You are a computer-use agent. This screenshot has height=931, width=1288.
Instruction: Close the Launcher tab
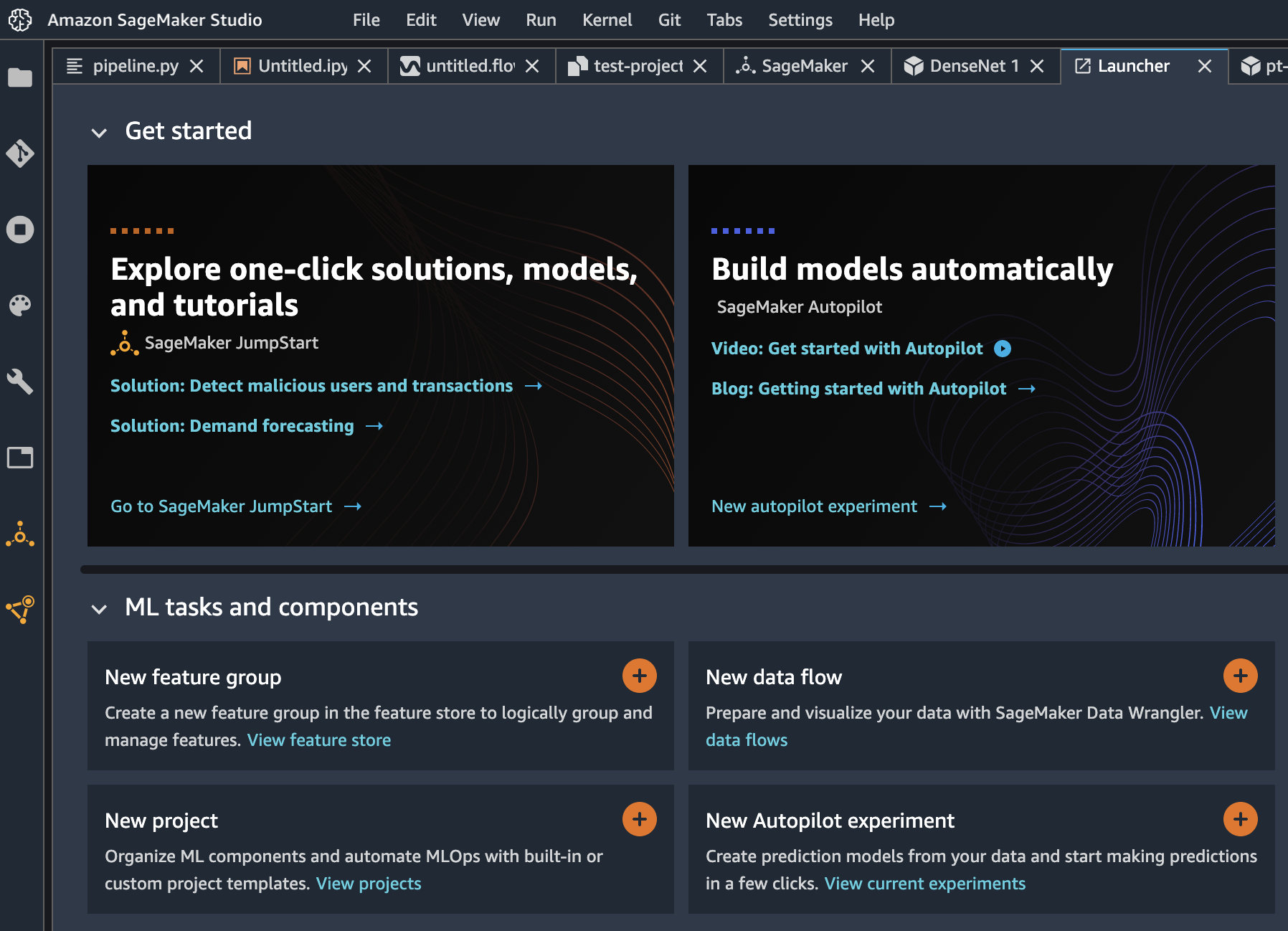(1205, 66)
